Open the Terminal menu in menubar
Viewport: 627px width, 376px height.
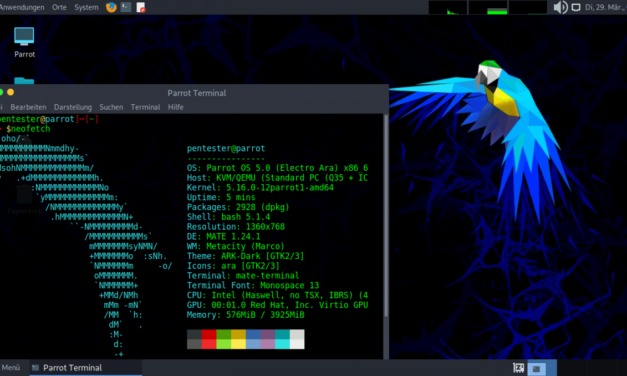point(146,107)
